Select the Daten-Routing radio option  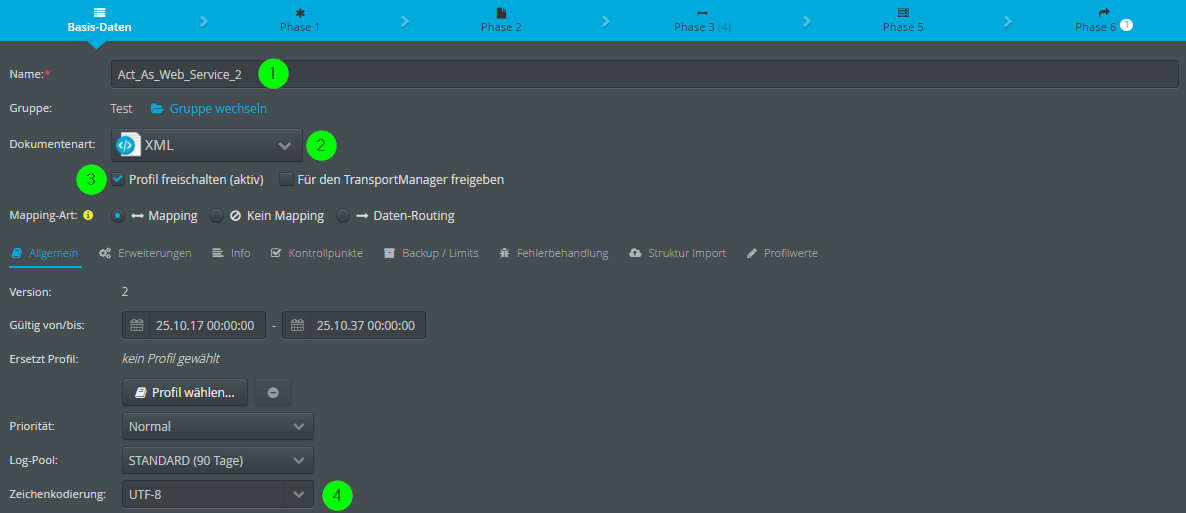(343, 216)
